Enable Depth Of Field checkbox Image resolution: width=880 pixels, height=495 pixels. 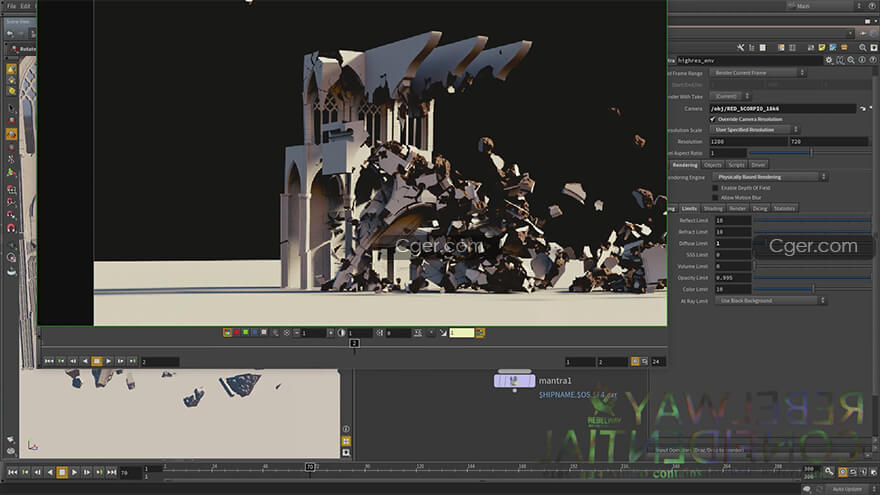coord(714,188)
